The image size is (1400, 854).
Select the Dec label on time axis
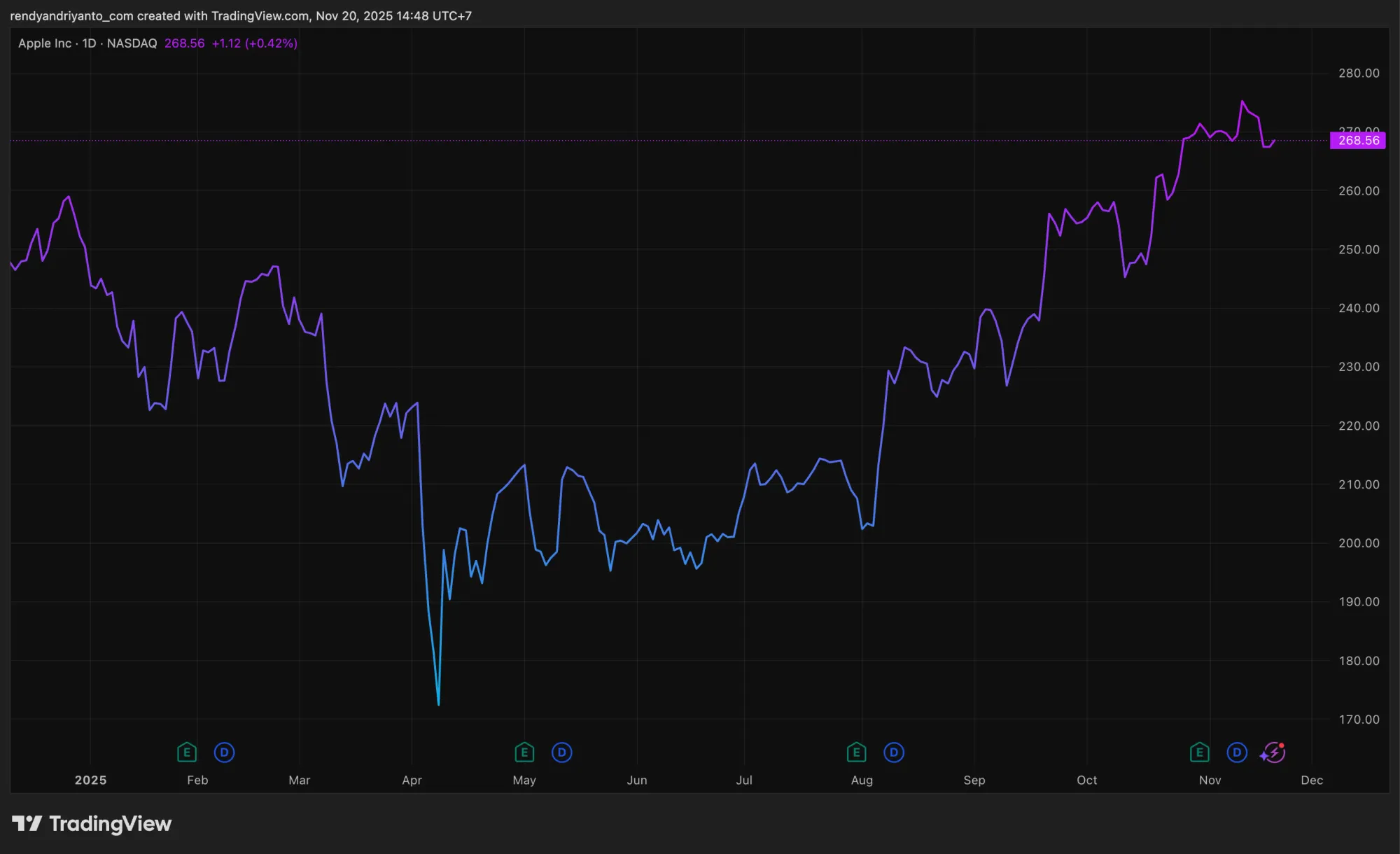(1312, 780)
